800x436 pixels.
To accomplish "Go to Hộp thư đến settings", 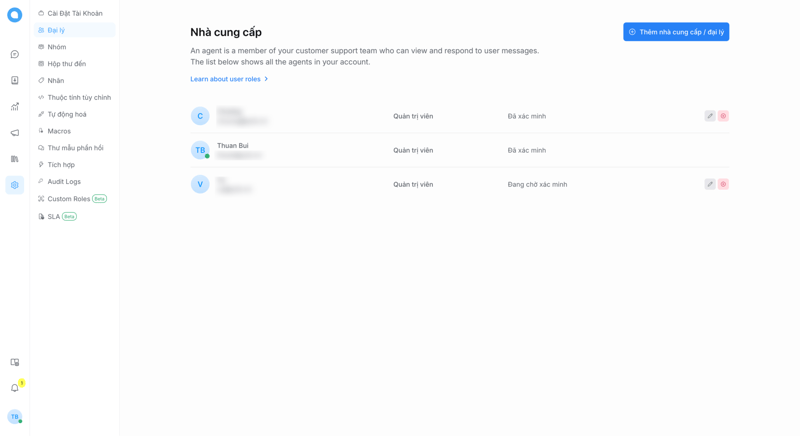I will pyautogui.click(x=66, y=64).
